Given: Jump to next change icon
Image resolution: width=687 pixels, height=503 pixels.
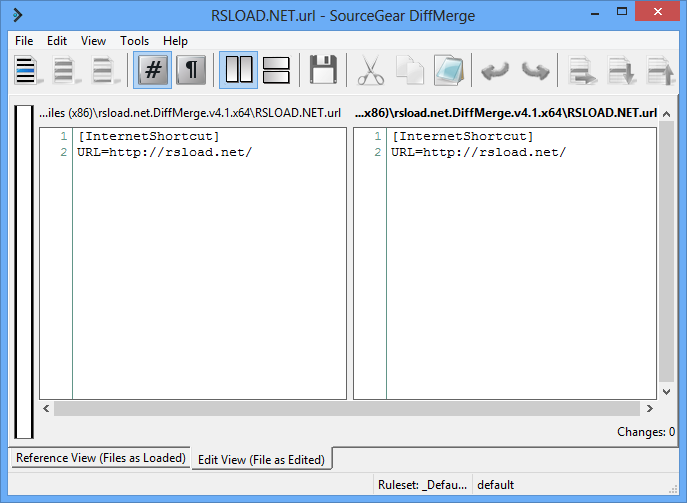Looking at the screenshot, I should coord(621,70).
